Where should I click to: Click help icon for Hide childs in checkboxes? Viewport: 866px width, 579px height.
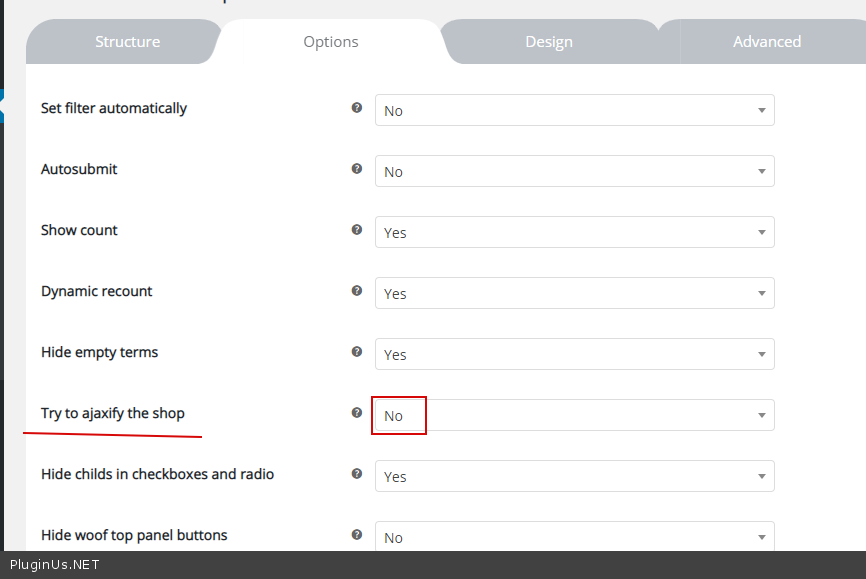tap(357, 474)
